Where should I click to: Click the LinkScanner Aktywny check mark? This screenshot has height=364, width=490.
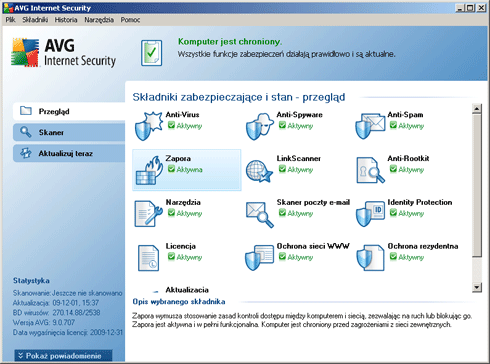pos(282,169)
